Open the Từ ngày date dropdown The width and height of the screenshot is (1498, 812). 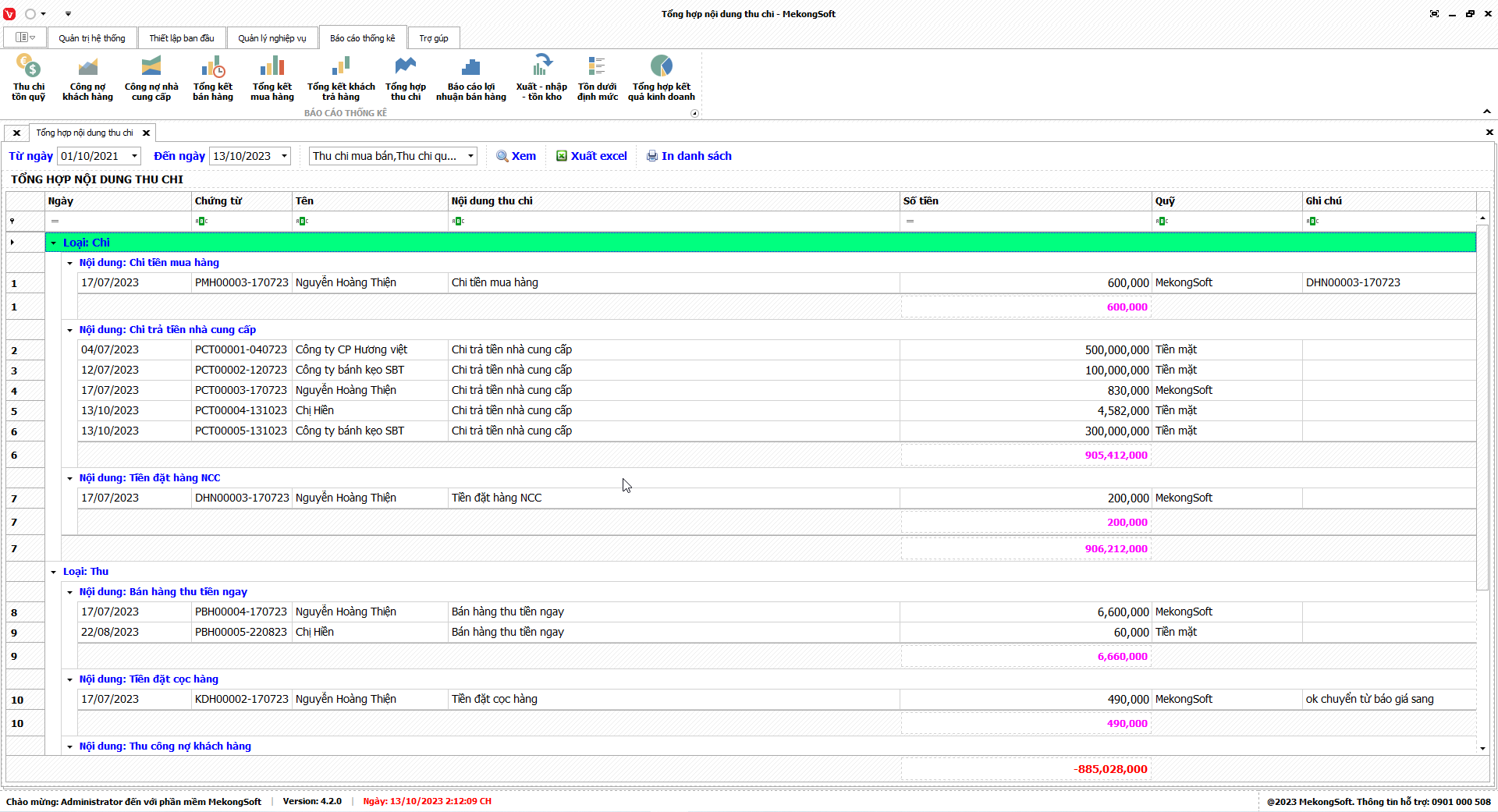tap(134, 156)
